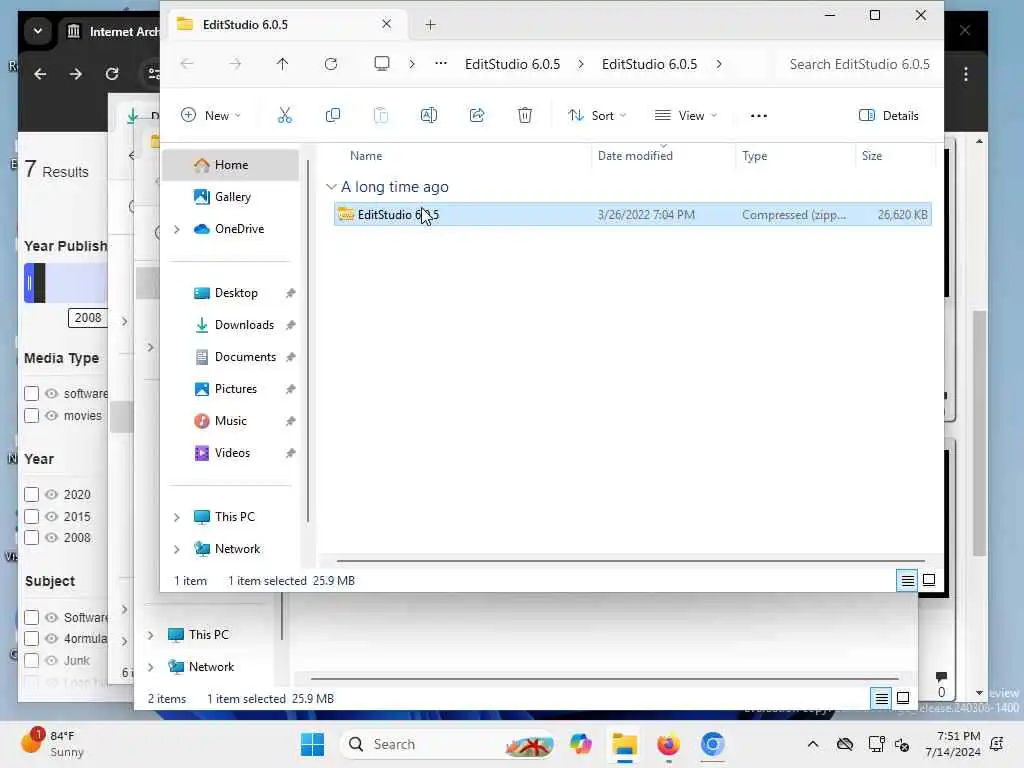Viewport: 1024px width, 768px height.
Task: Check the Junk subject checkbox
Action: tap(31, 660)
